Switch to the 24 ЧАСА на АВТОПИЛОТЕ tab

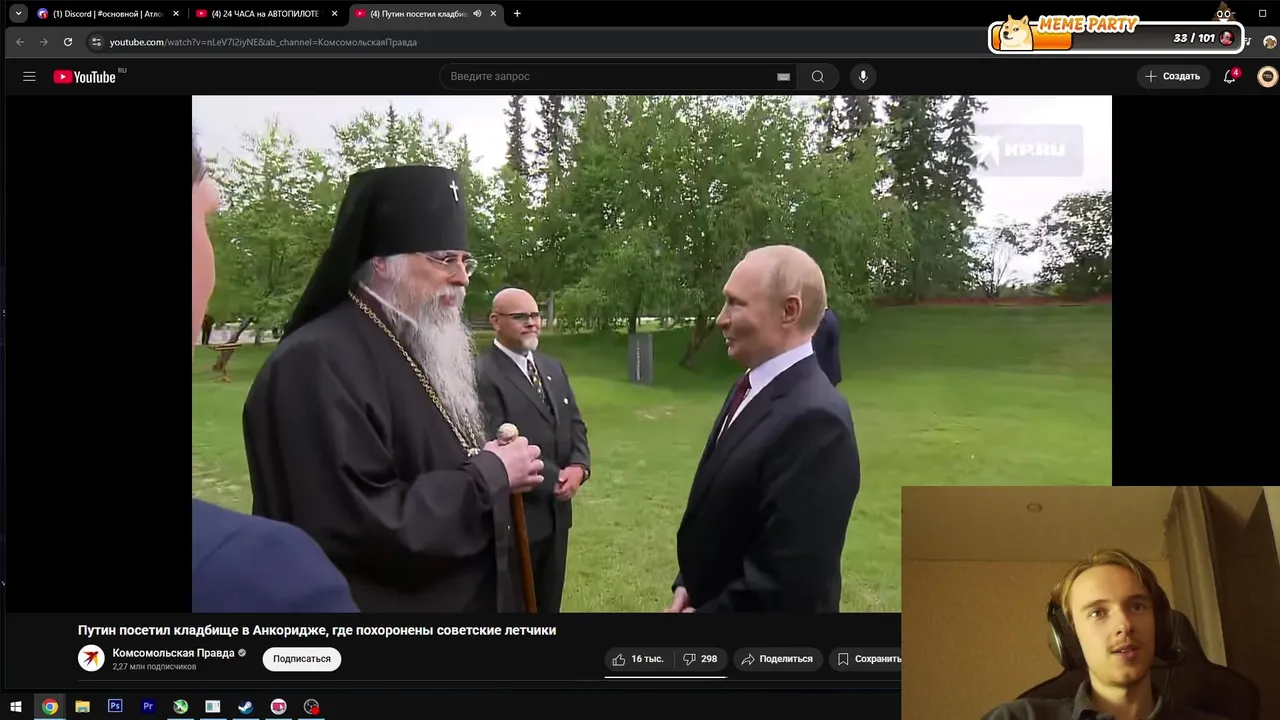click(265, 14)
